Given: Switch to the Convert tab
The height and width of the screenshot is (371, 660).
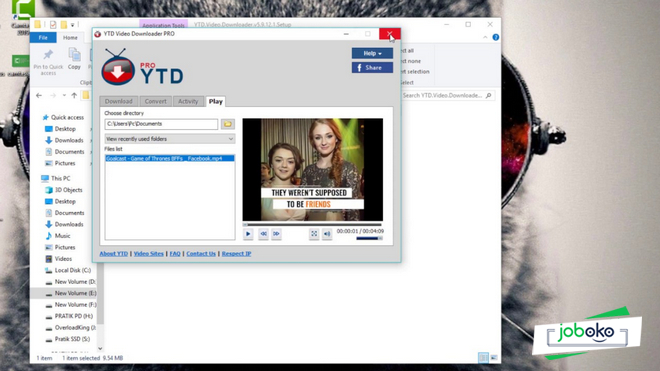Looking at the screenshot, I should [155, 101].
